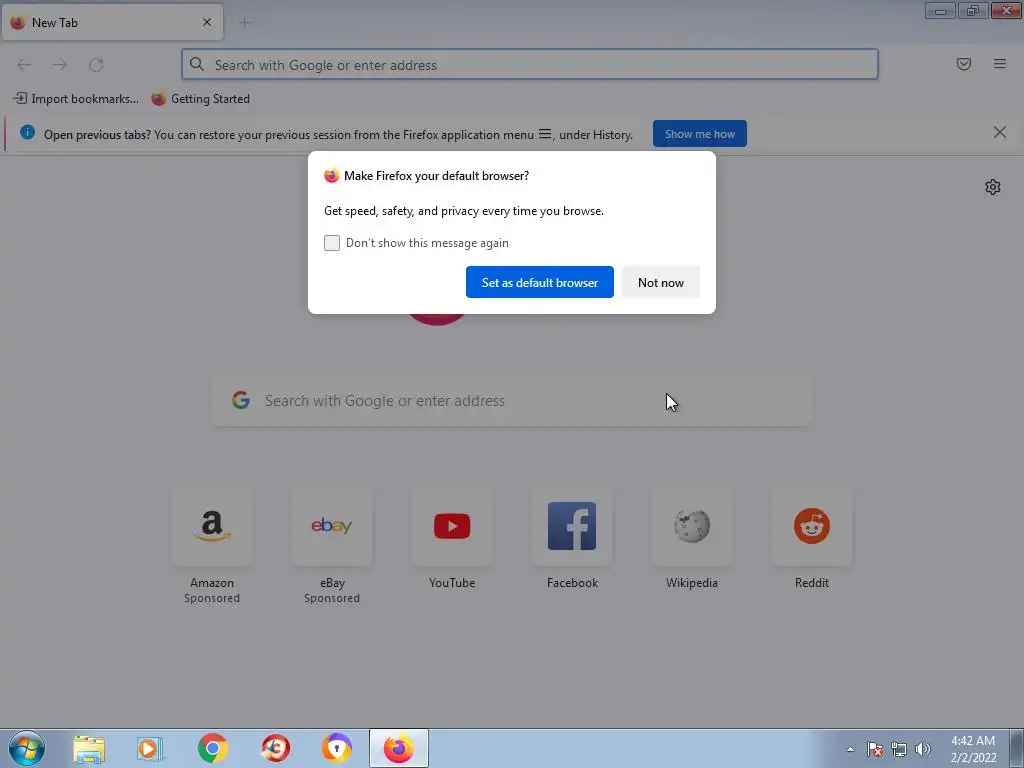Click the address bar search field

[x=530, y=65]
